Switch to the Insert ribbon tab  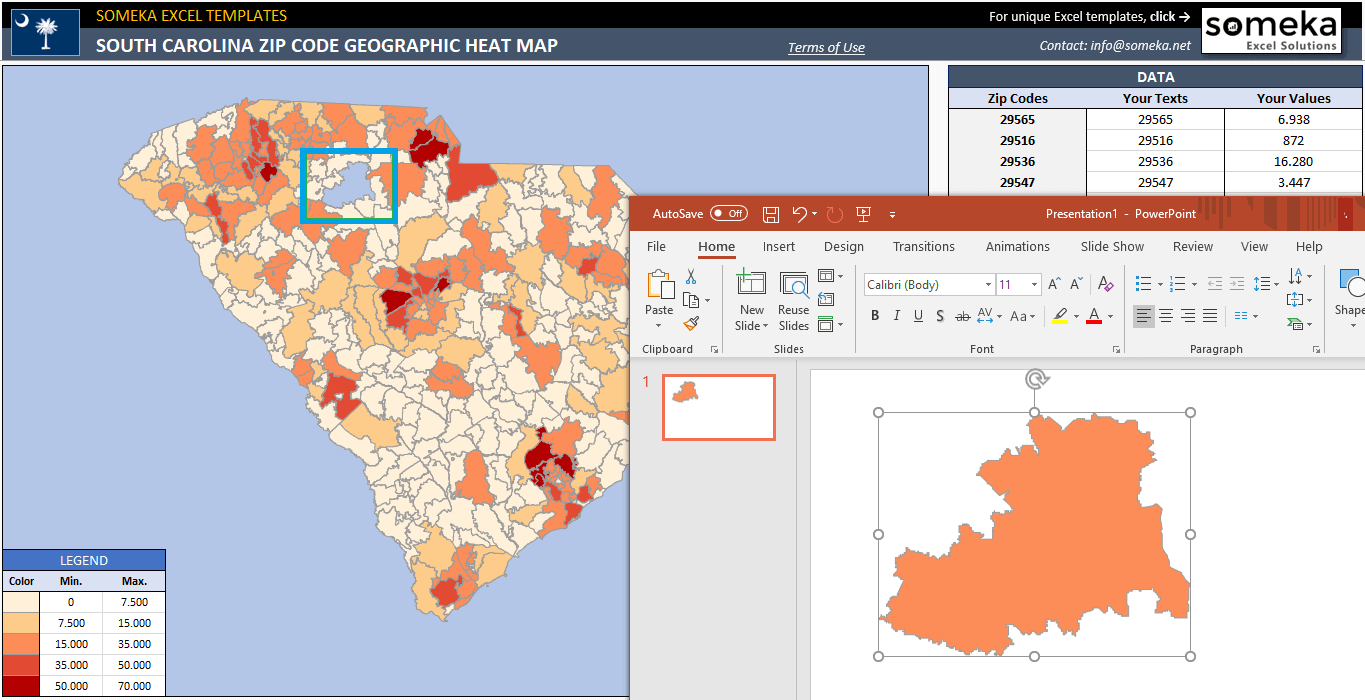pos(779,246)
